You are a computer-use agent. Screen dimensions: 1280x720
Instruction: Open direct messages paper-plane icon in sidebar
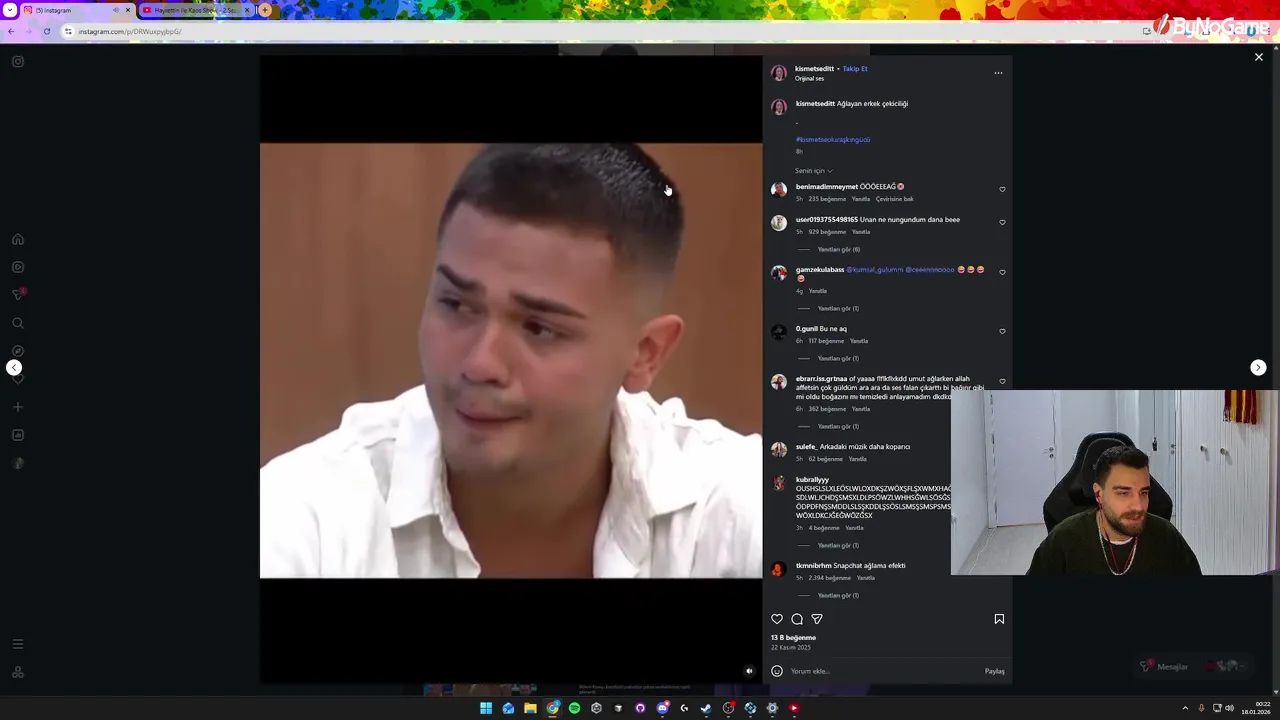tap(17, 295)
